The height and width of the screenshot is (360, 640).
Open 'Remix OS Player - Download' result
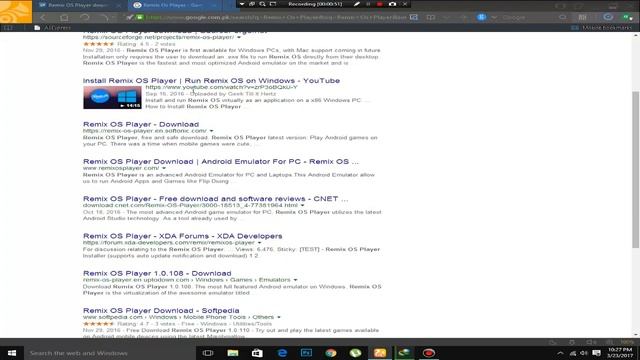pyautogui.click(x=141, y=124)
